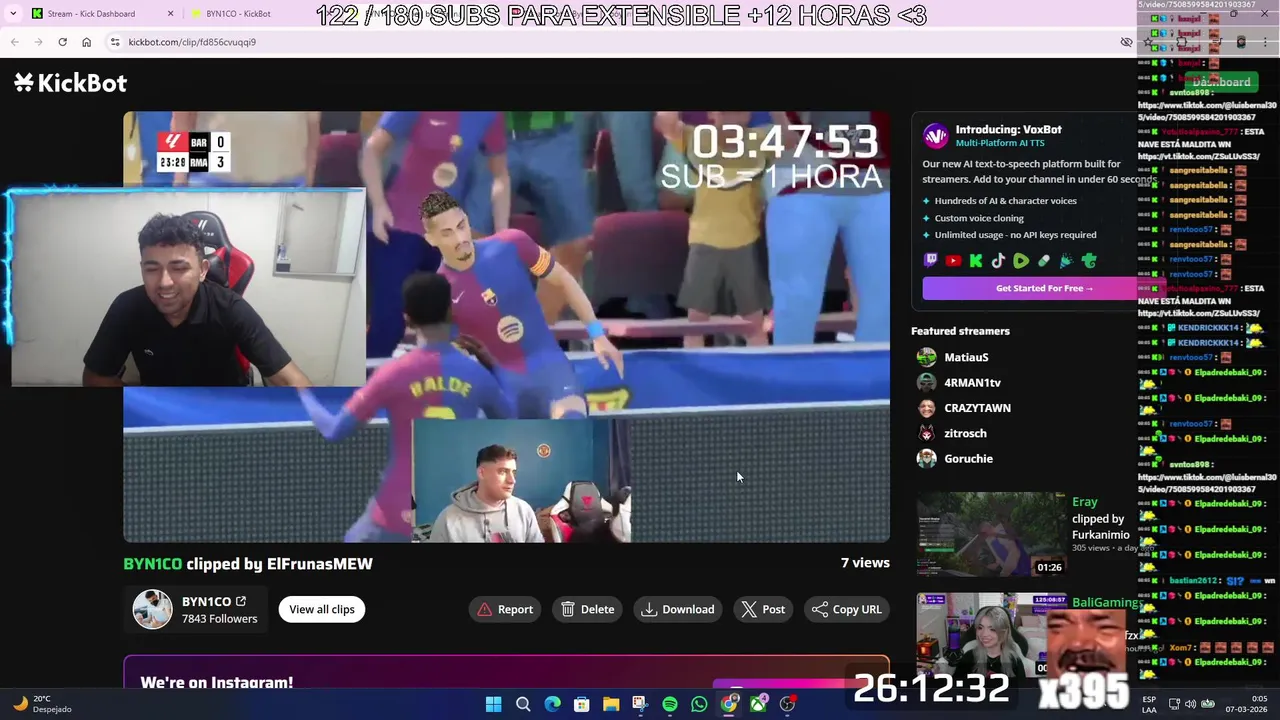1280x720 pixels.
Task: Open Microsoft Store from taskbar
Action: pyautogui.click(x=581, y=704)
